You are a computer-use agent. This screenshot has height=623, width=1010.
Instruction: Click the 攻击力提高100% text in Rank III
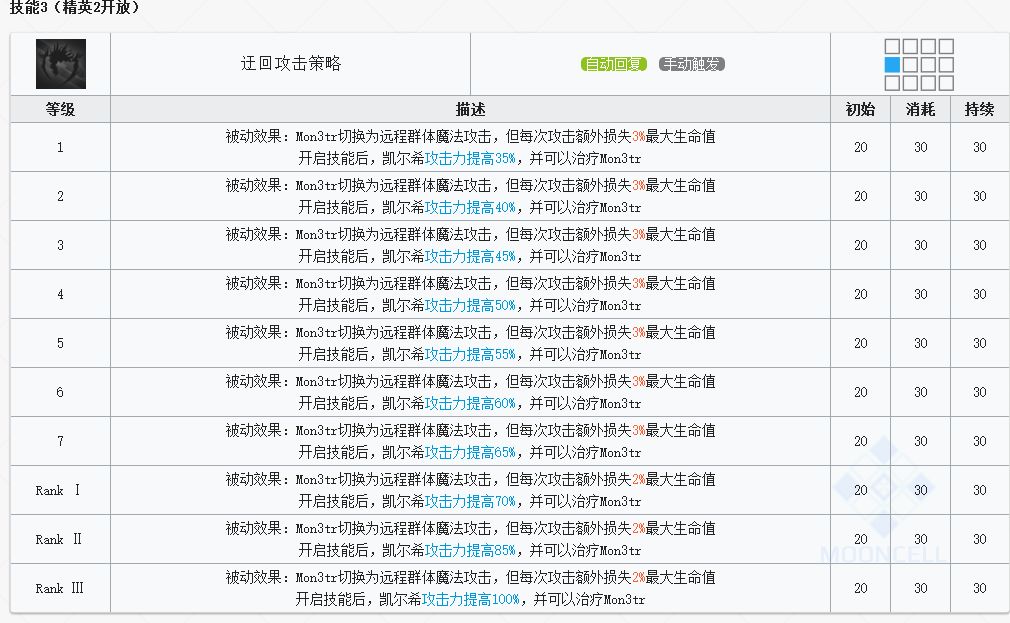pyautogui.click(x=471, y=599)
